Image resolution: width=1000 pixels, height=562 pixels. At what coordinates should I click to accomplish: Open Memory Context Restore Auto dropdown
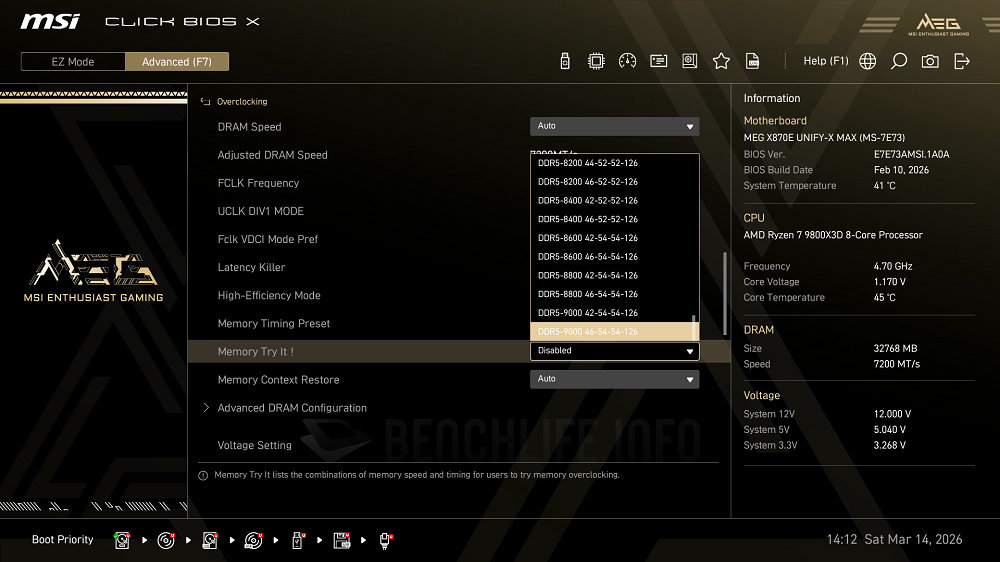614,379
